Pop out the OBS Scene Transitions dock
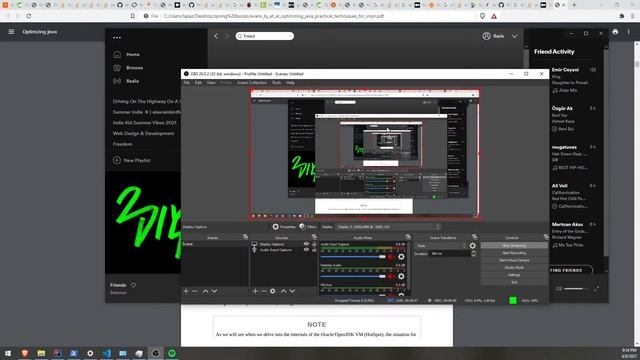Viewport: 640px width, 360px height. [474, 237]
